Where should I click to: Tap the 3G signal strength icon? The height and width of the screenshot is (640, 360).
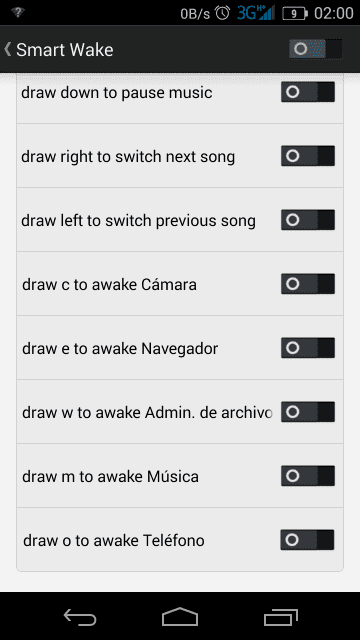pyautogui.click(x=256, y=13)
